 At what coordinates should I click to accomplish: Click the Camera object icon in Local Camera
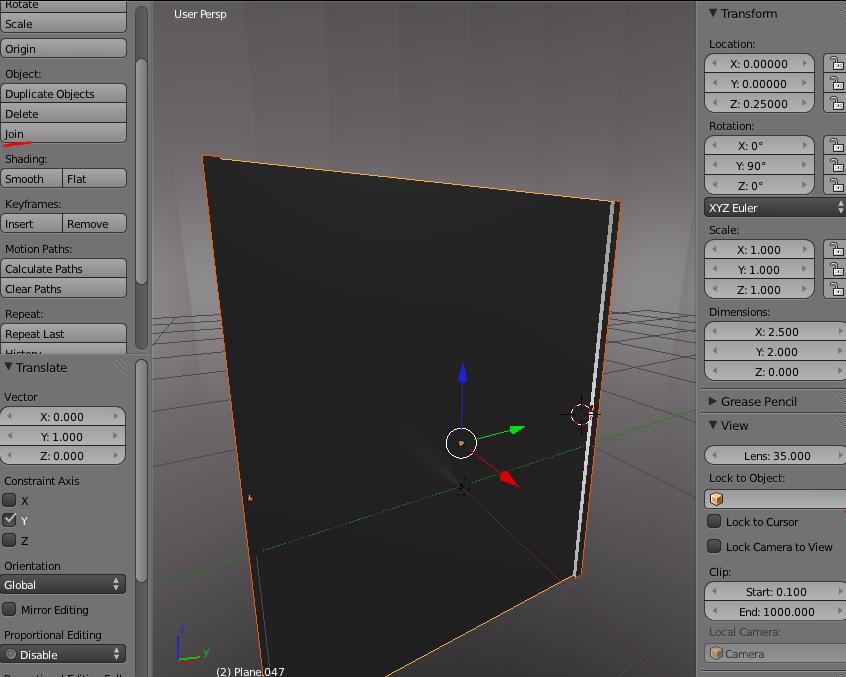click(x=717, y=653)
